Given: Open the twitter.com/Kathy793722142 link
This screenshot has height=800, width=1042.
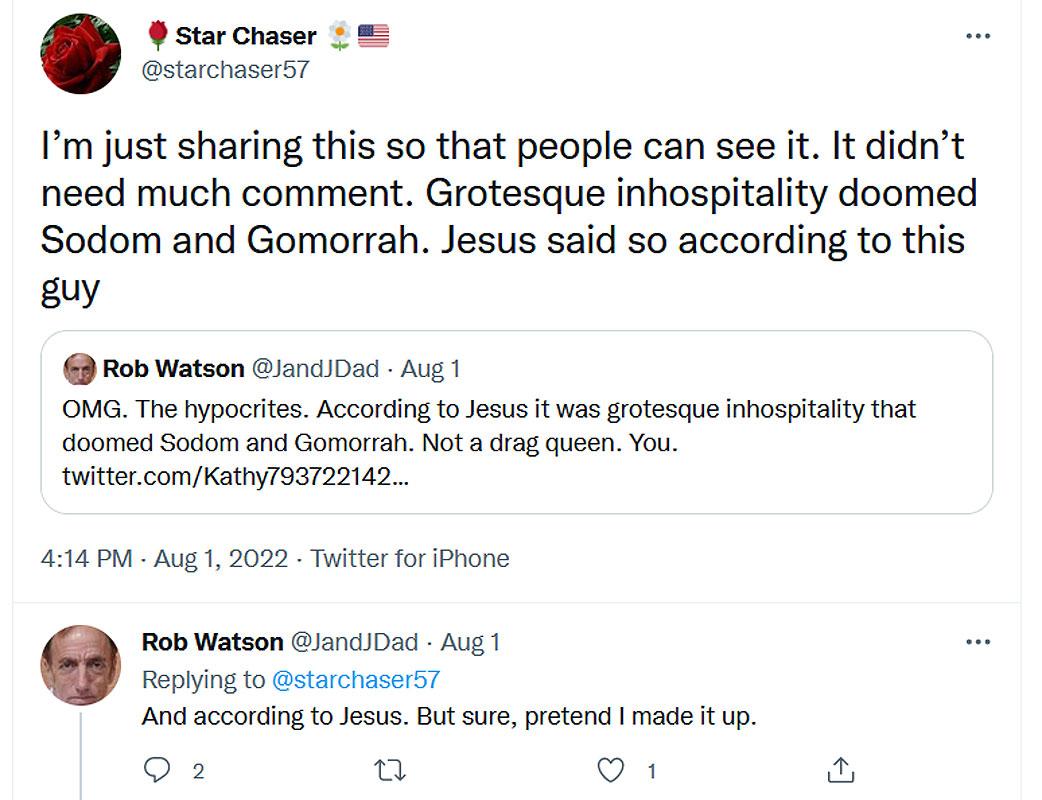Looking at the screenshot, I should (x=235, y=477).
